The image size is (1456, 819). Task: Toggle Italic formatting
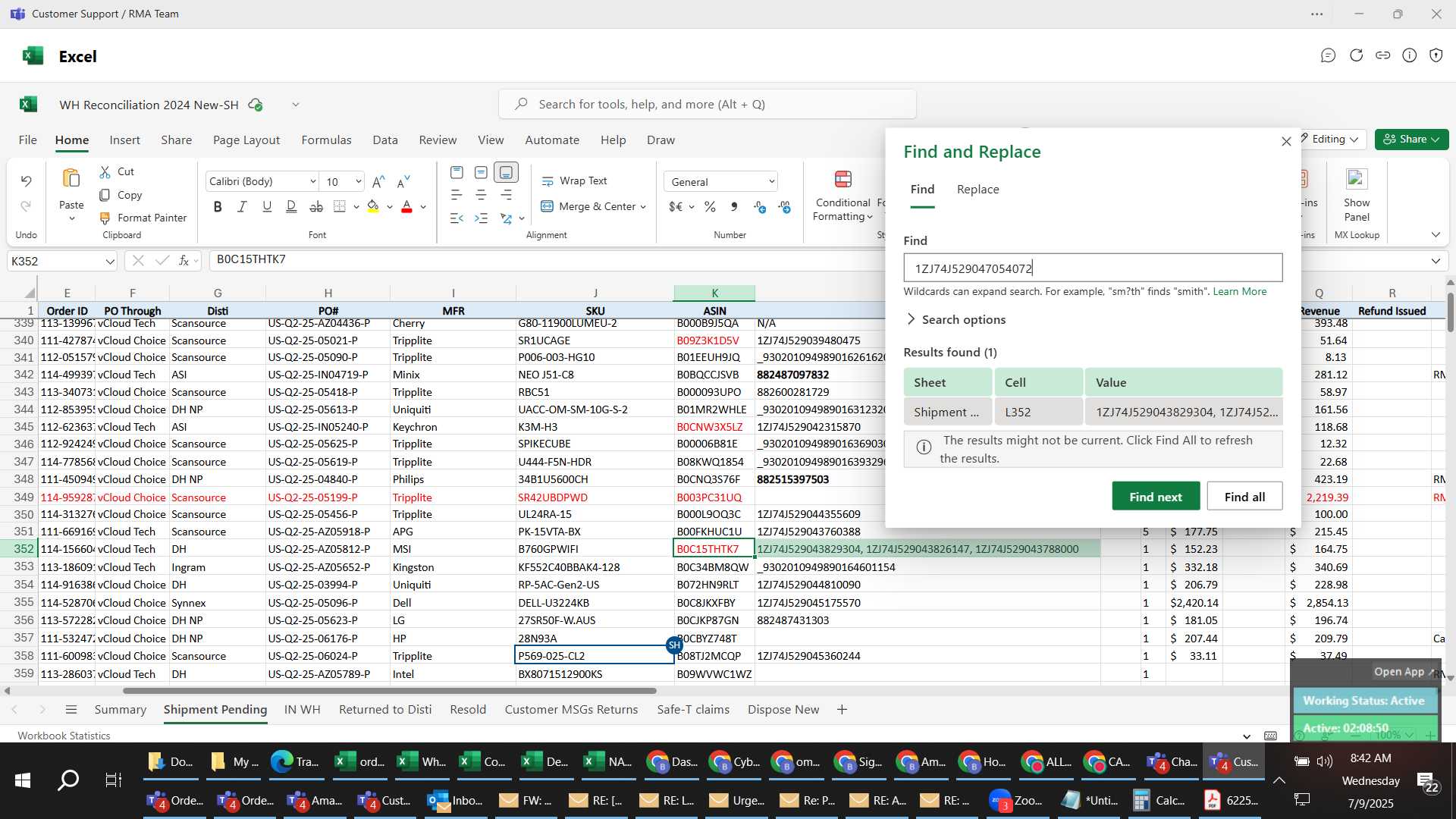tap(242, 206)
